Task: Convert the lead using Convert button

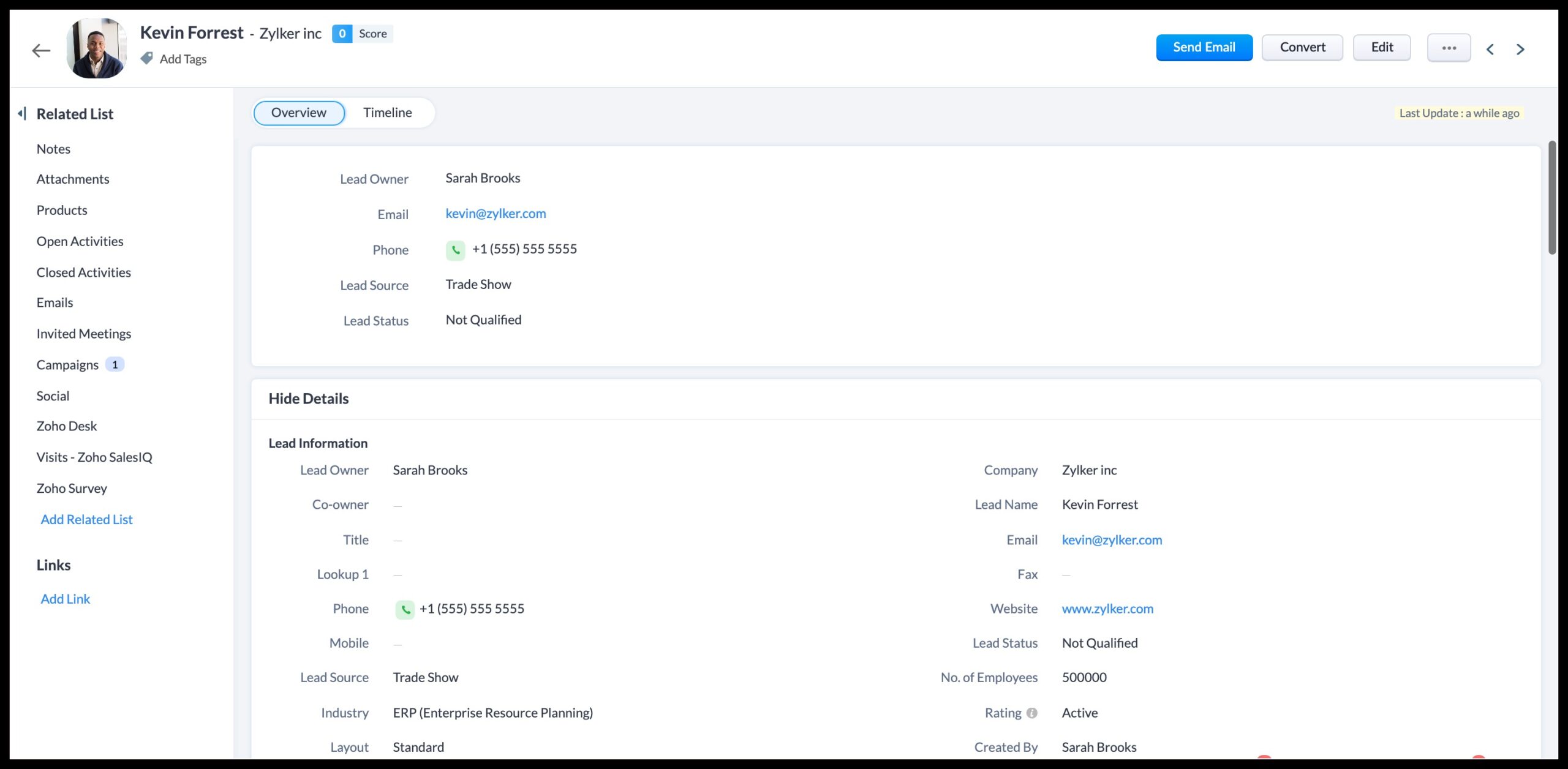Action: [x=1302, y=47]
